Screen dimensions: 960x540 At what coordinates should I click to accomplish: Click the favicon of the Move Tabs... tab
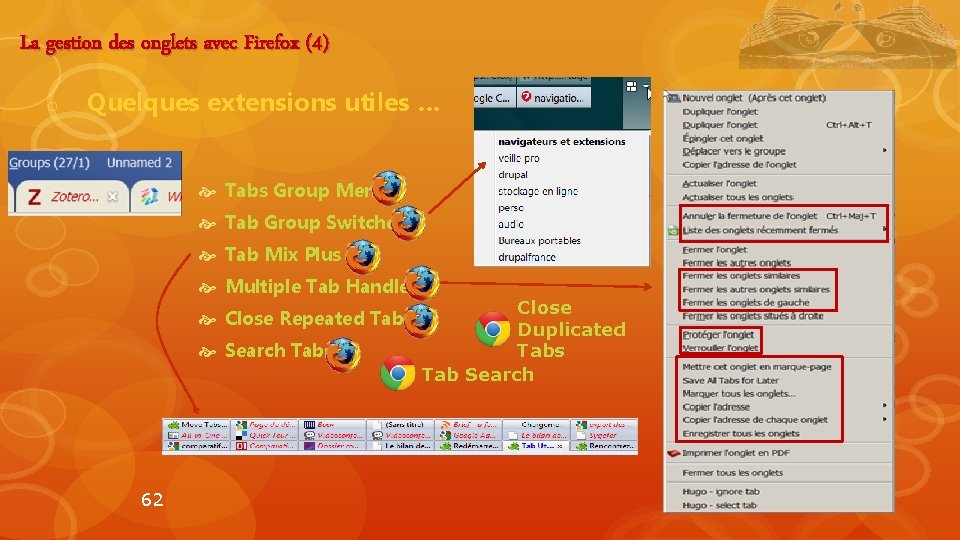(173, 424)
